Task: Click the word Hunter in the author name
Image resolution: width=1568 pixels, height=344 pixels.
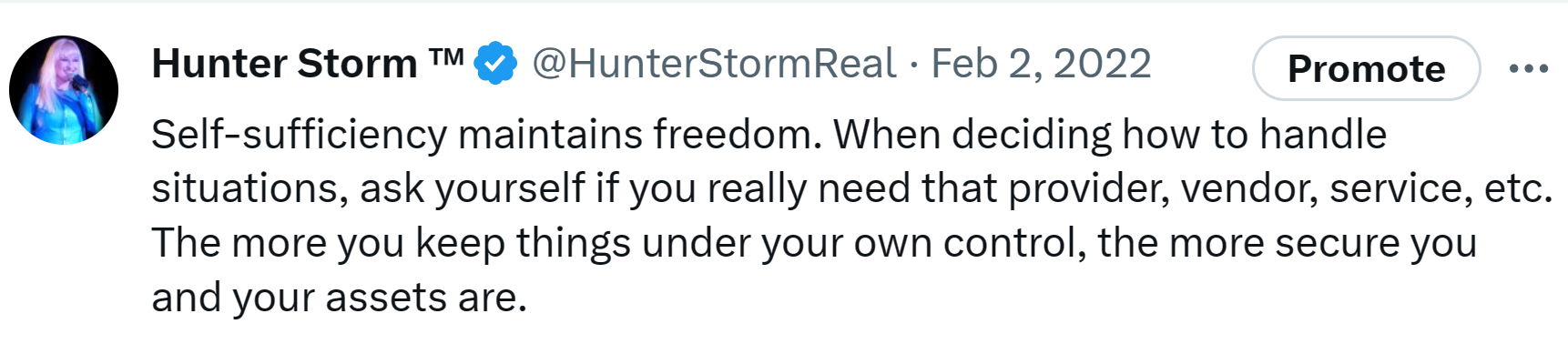Action: coord(219,64)
